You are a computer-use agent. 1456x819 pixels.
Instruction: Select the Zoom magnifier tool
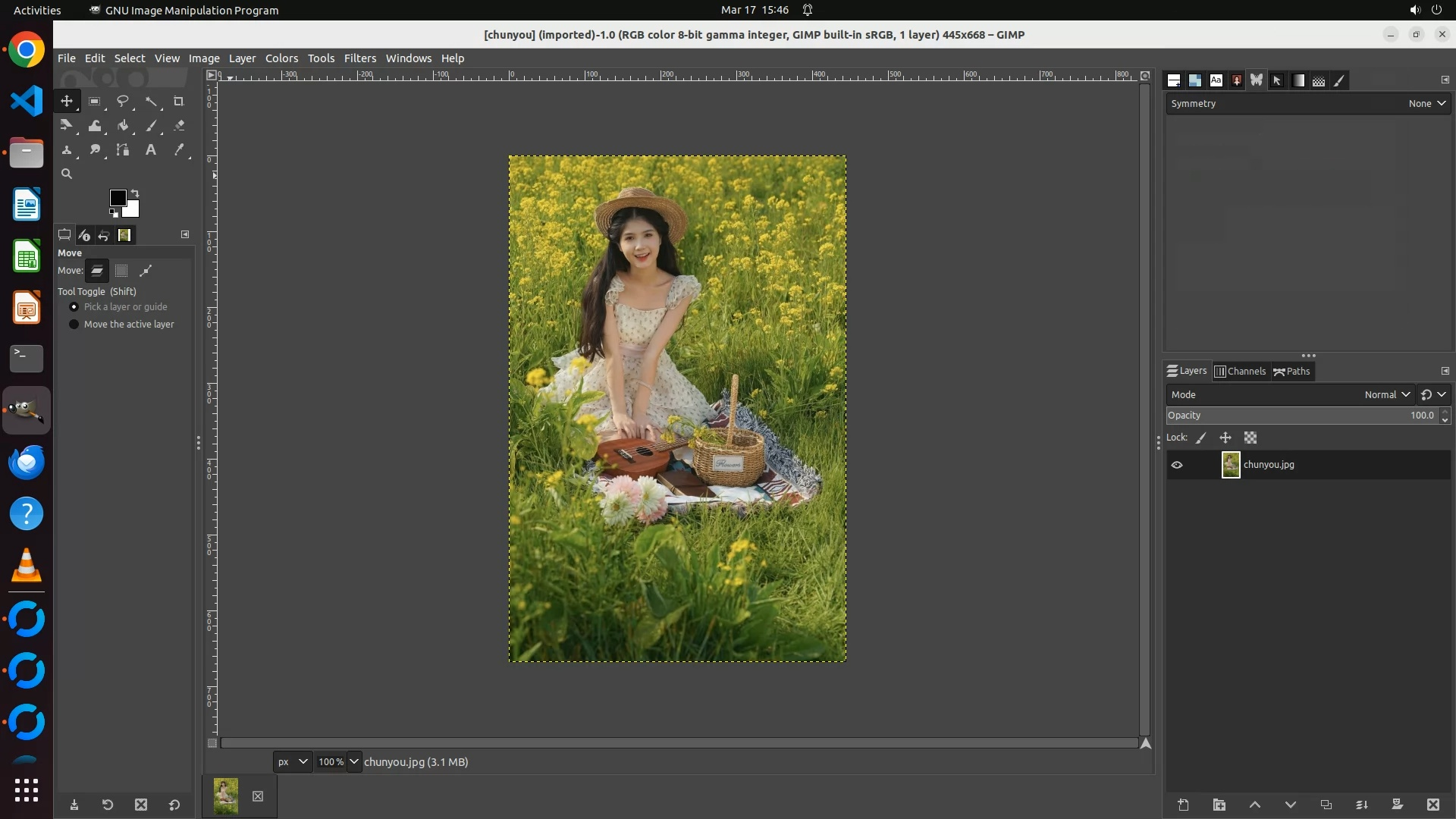tap(67, 174)
